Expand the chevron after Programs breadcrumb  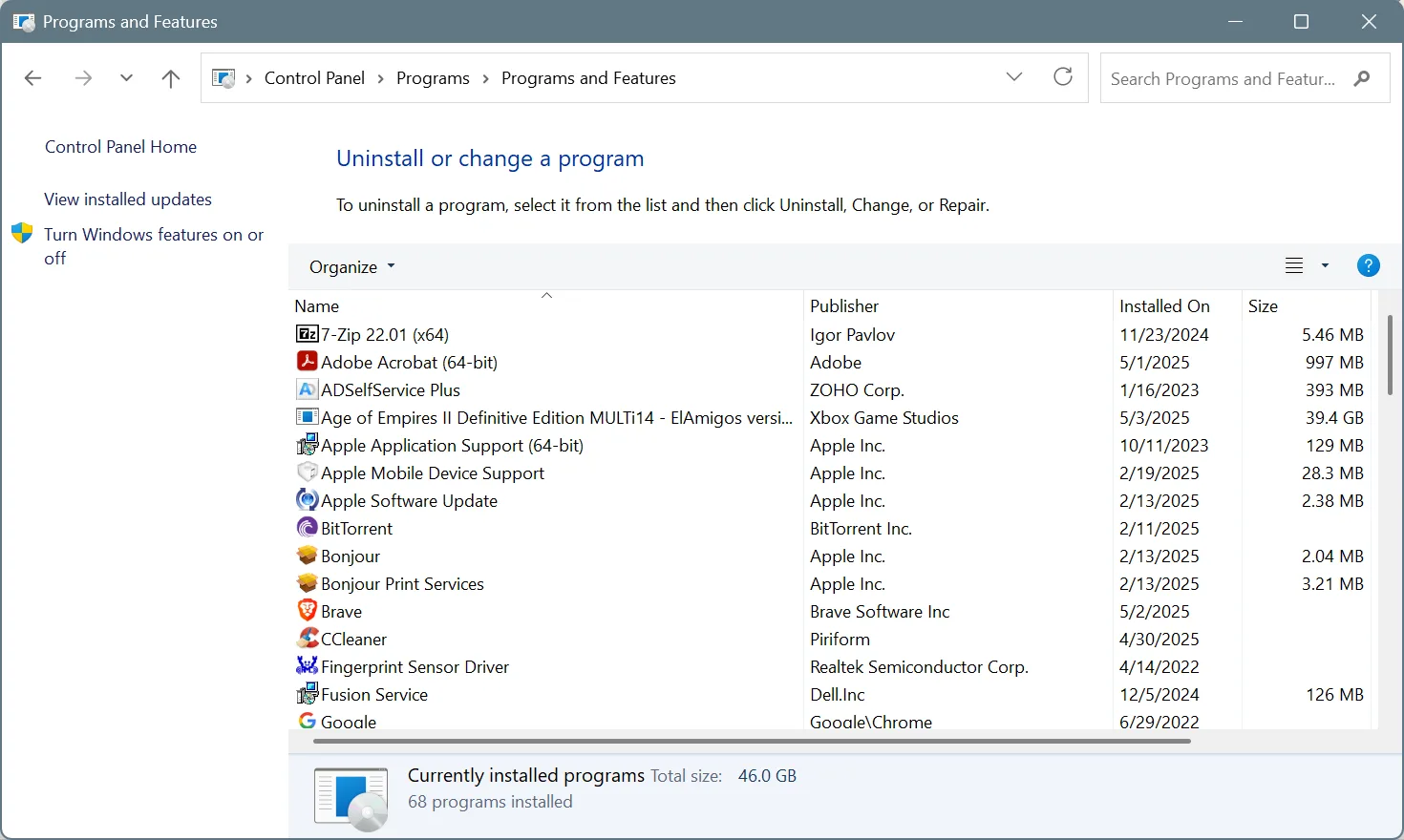click(x=486, y=78)
